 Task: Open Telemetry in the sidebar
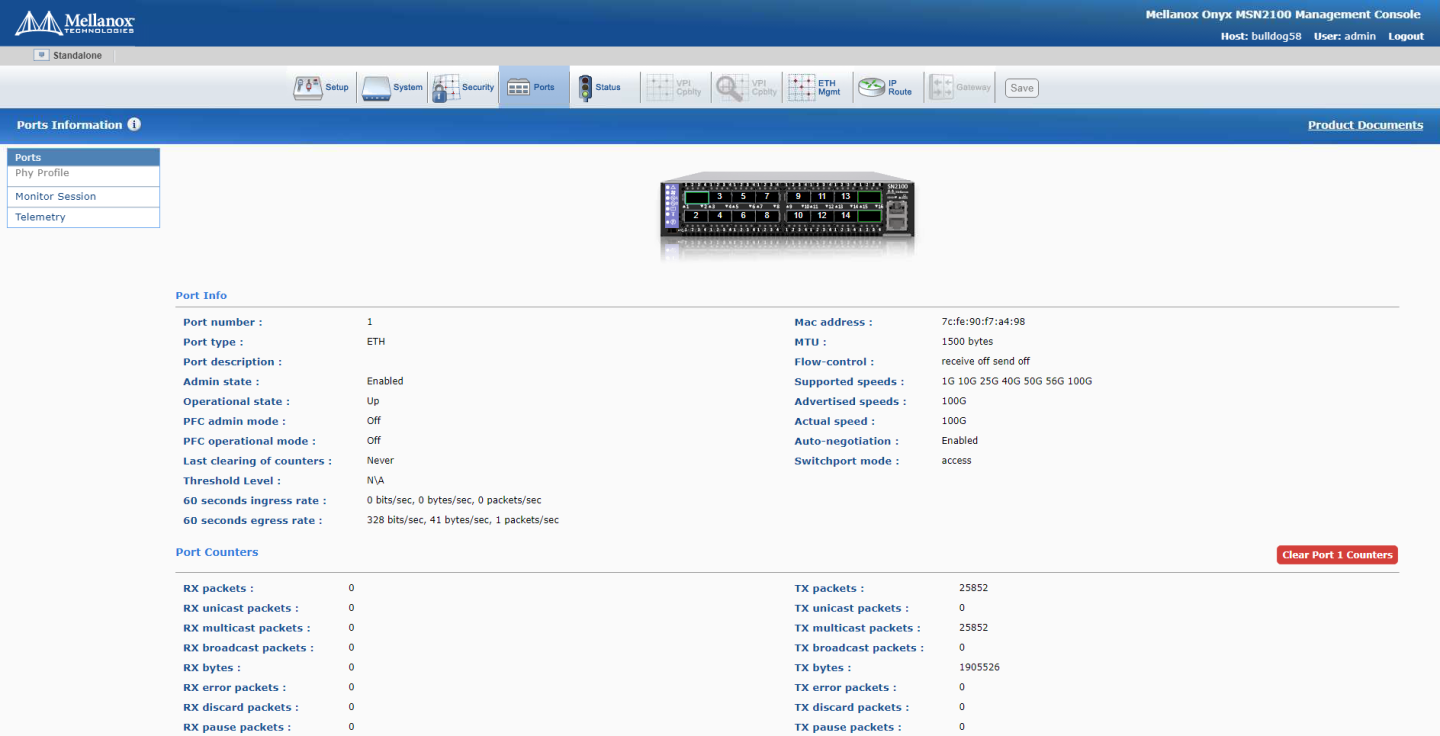point(40,217)
